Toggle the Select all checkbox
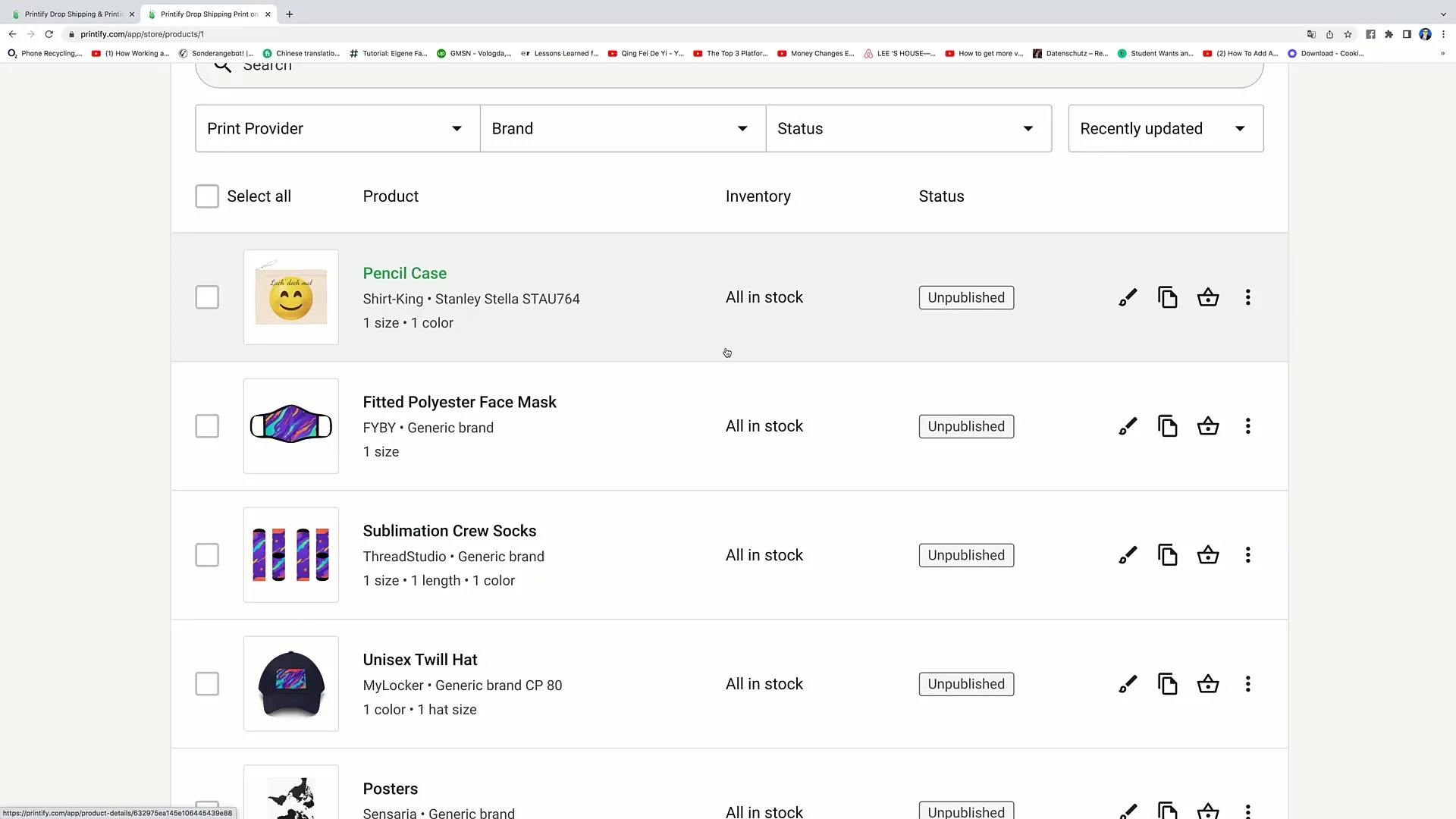This screenshot has height=819, width=1456. (206, 196)
